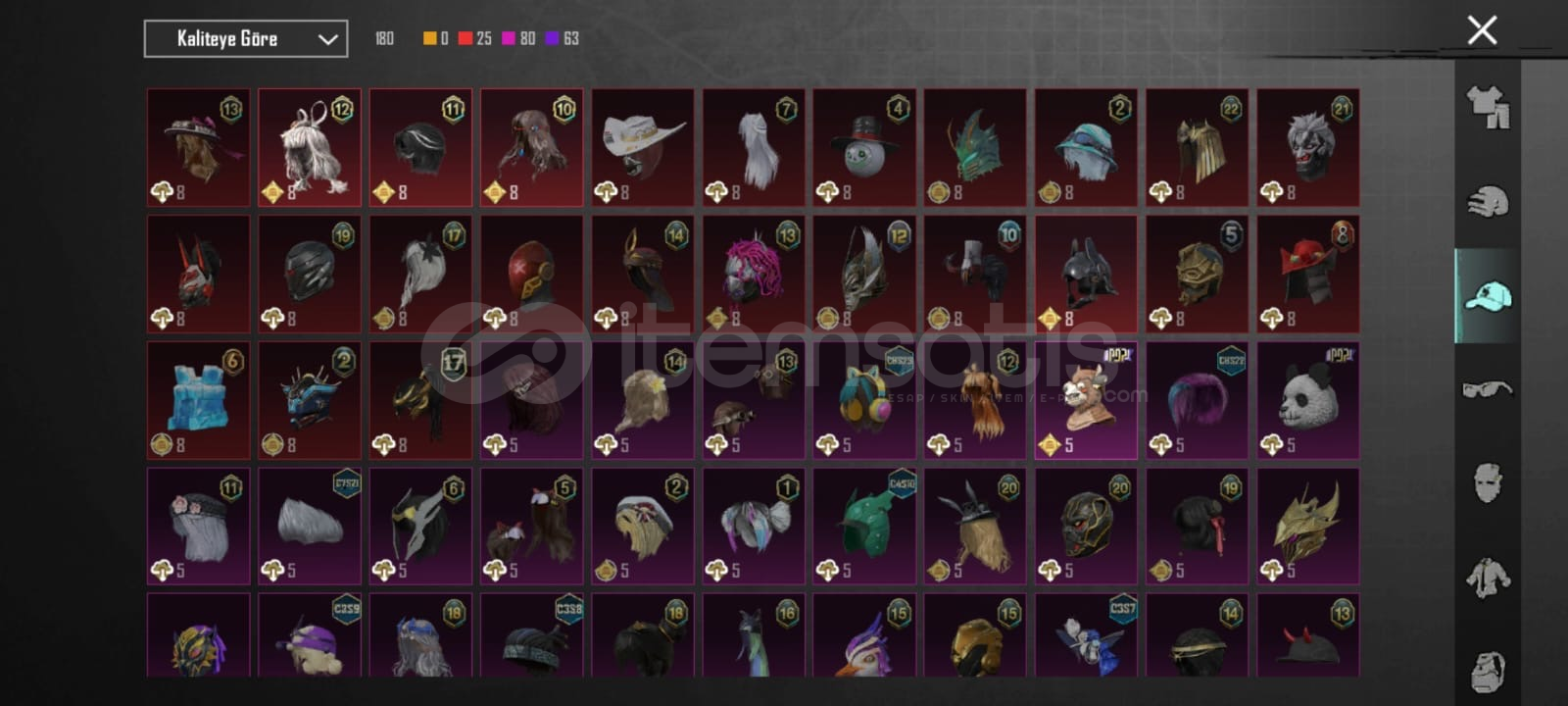Open the glasses category icon
Viewport: 1568px width, 706px height.
(1488, 389)
